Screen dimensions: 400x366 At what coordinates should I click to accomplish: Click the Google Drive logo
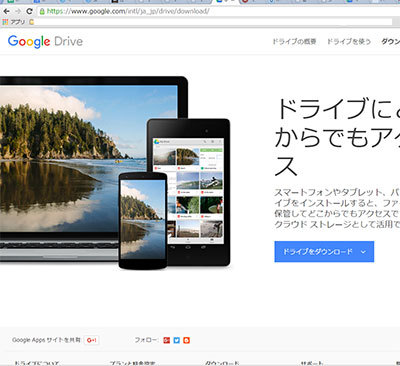tap(45, 41)
